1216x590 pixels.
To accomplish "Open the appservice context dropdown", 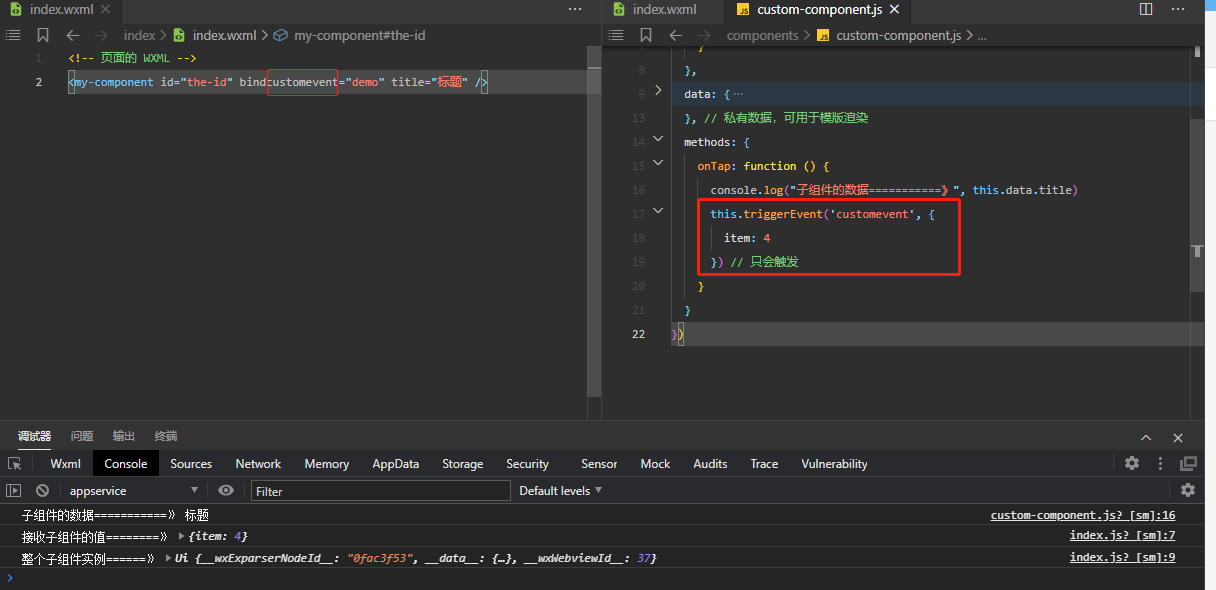I will click(x=133, y=491).
